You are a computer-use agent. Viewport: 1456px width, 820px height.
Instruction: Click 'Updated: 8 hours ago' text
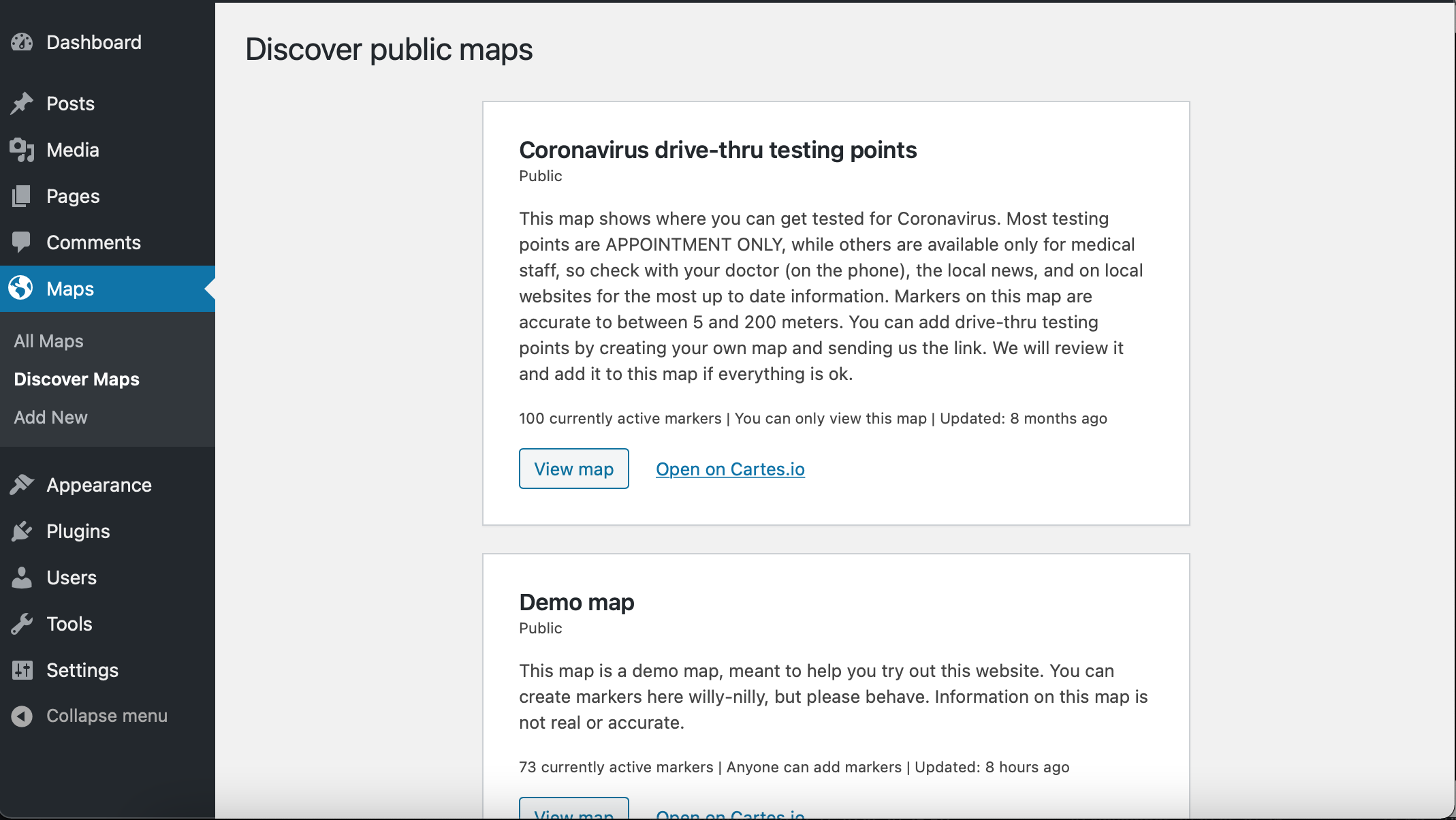tap(992, 767)
